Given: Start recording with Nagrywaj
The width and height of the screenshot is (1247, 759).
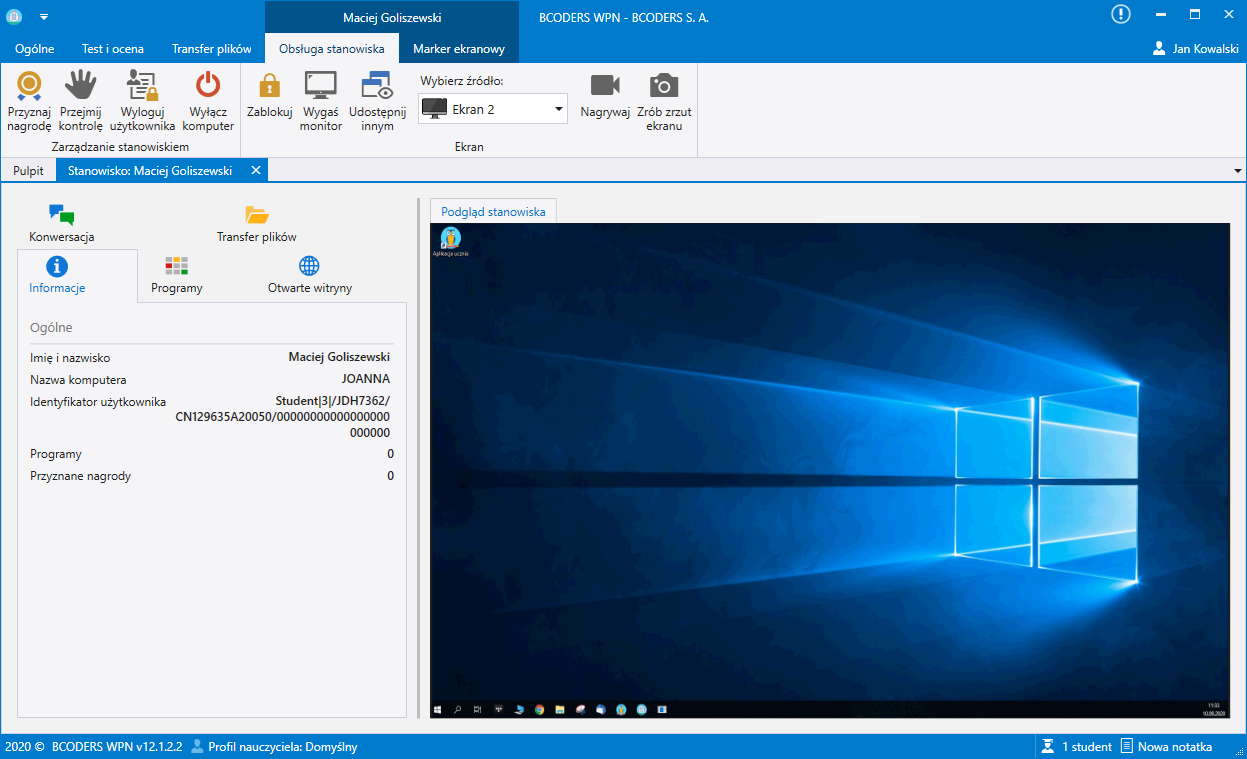Looking at the screenshot, I should 605,96.
